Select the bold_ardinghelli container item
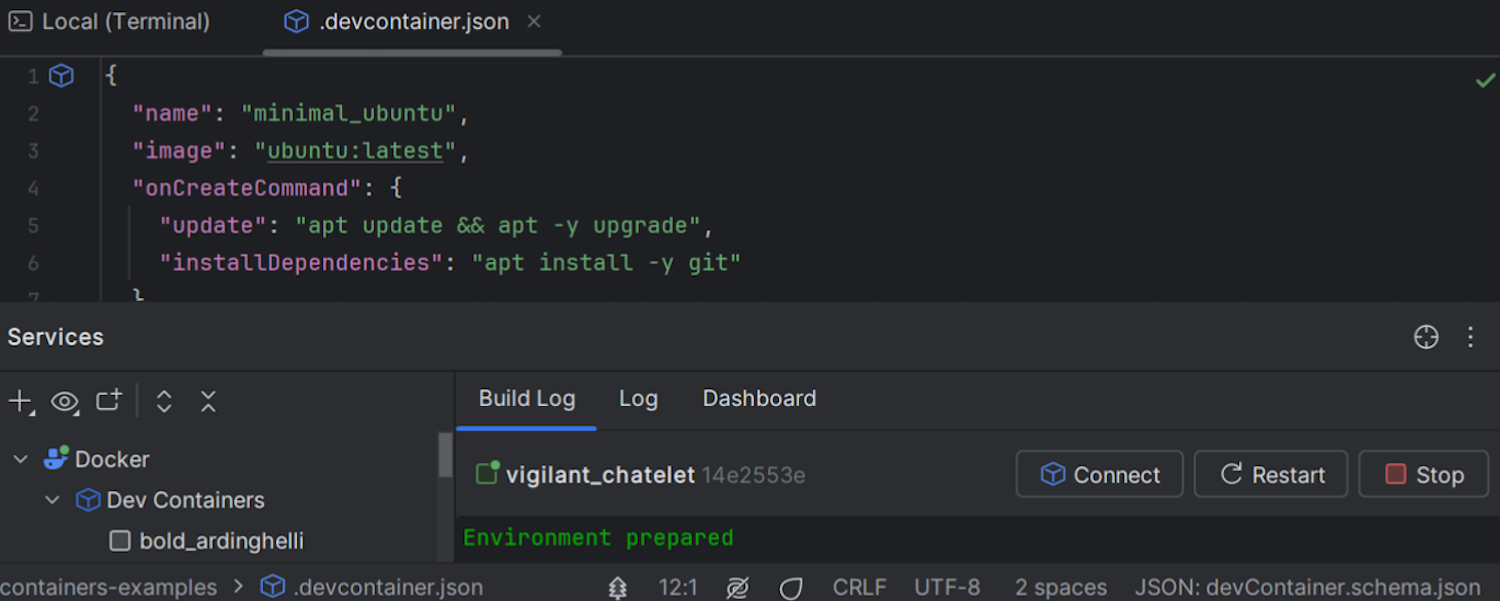 click(220, 541)
